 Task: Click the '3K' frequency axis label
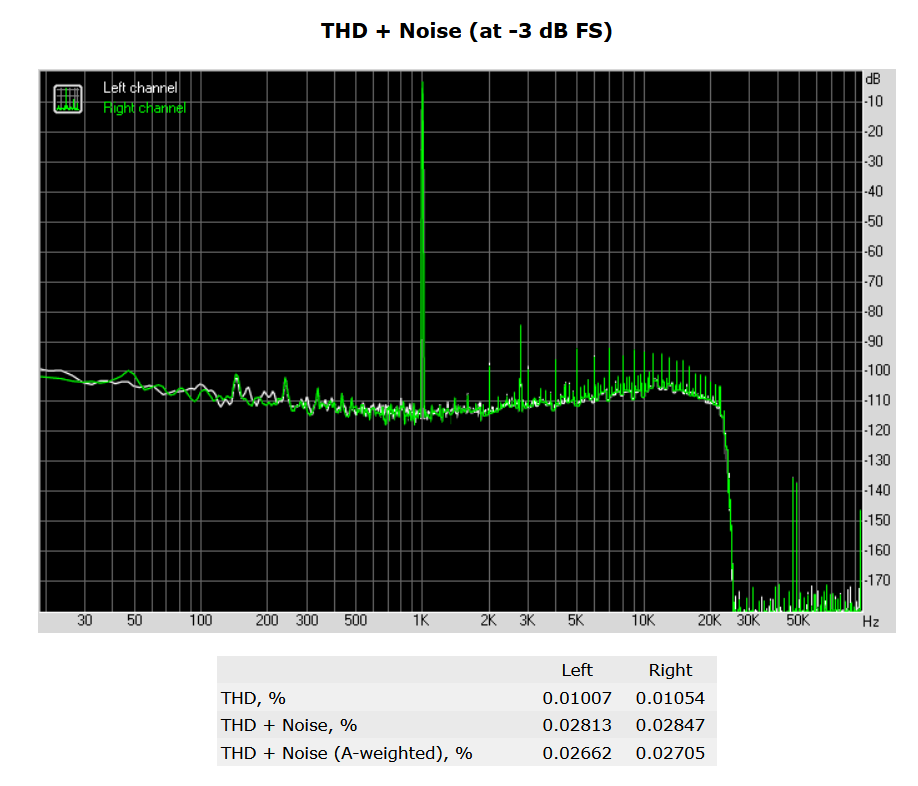(527, 620)
